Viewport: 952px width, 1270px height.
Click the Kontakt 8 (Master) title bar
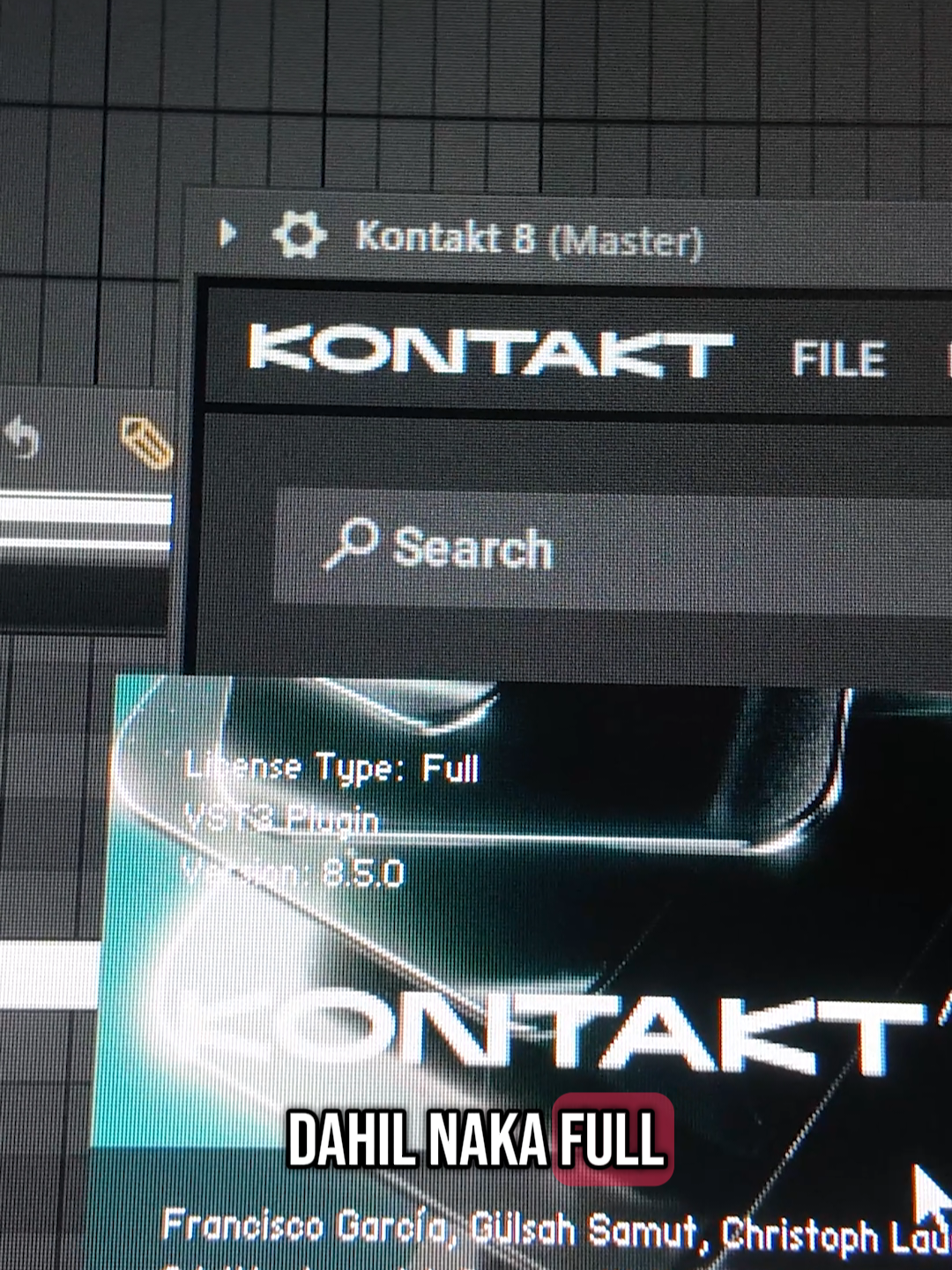point(529,236)
